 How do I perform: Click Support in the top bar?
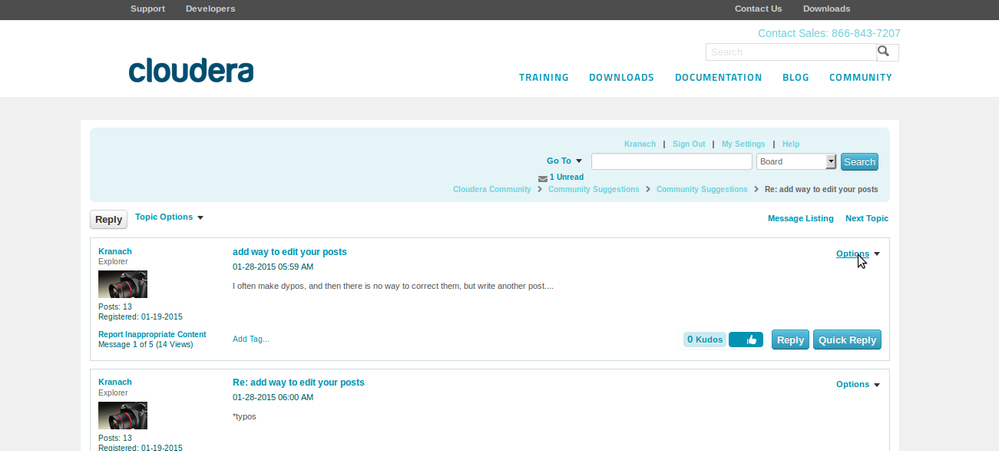[148, 9]
